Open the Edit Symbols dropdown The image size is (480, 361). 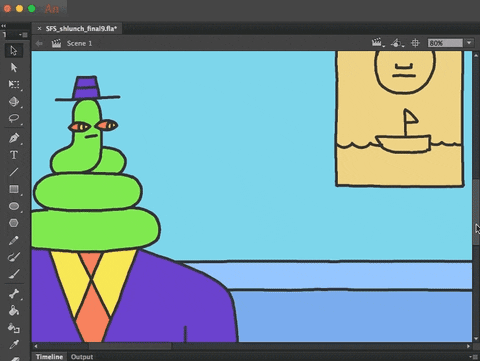397,43
